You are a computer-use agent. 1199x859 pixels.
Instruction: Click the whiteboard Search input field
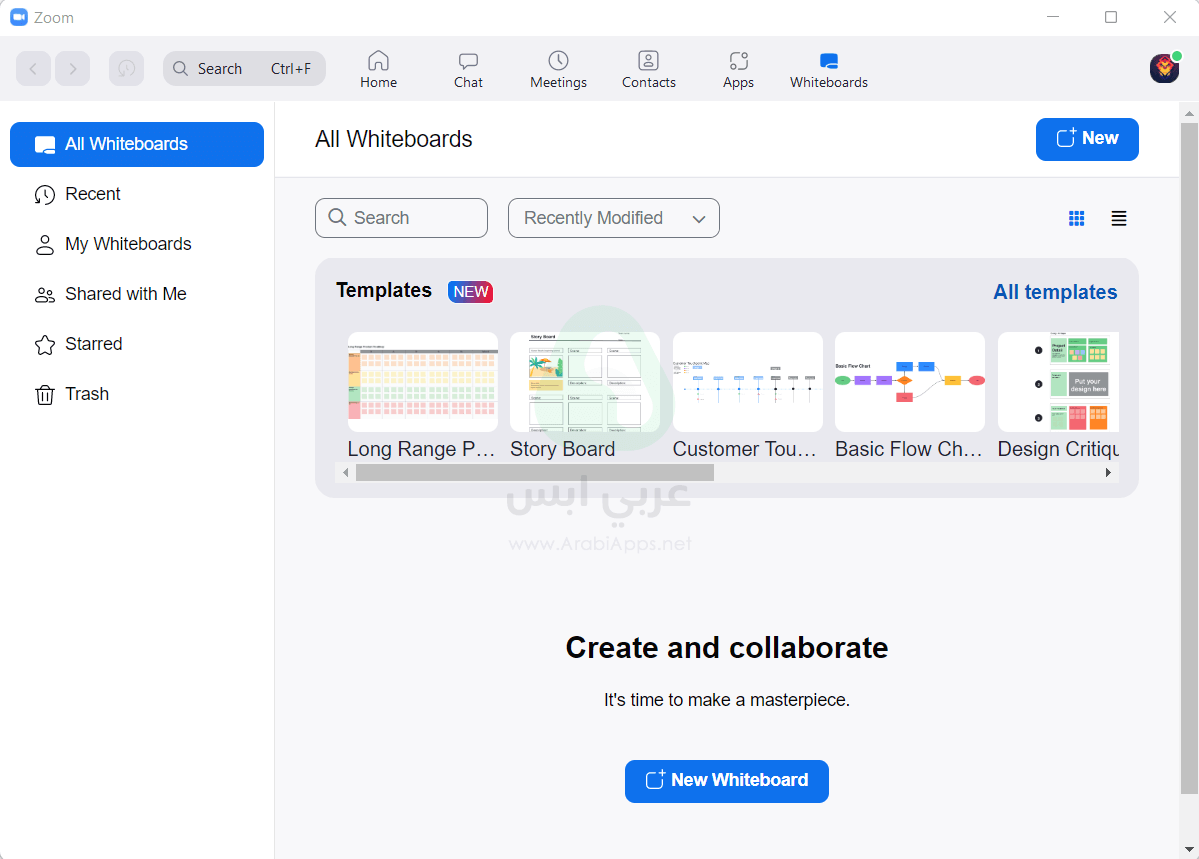coord(401,218)
